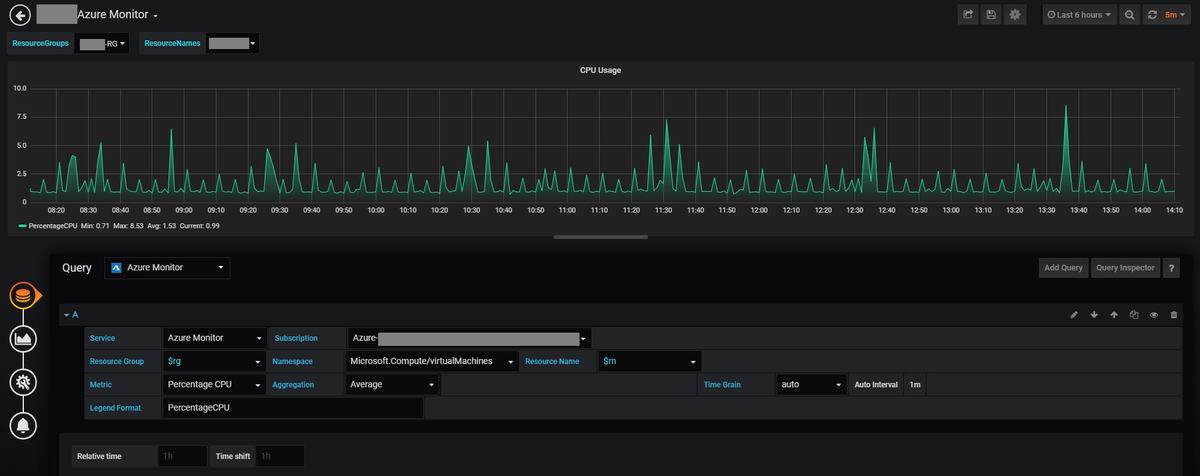The height and width of the screenshot is (476, 1200).
Task: Open the Time Grain auto dropdown
Action: [x=812, y=383]
